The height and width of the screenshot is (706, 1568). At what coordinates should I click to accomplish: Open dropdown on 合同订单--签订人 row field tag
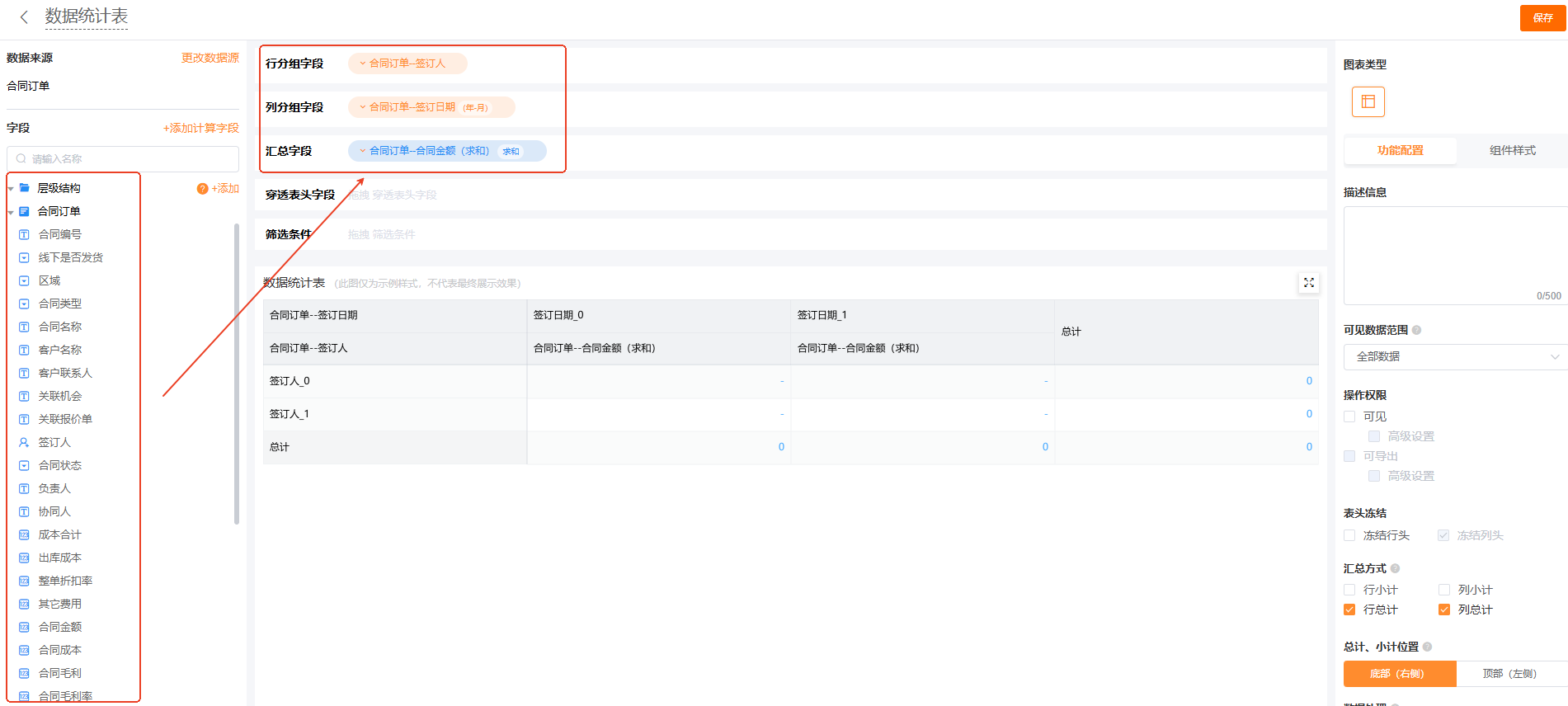(x=362, y=64)
